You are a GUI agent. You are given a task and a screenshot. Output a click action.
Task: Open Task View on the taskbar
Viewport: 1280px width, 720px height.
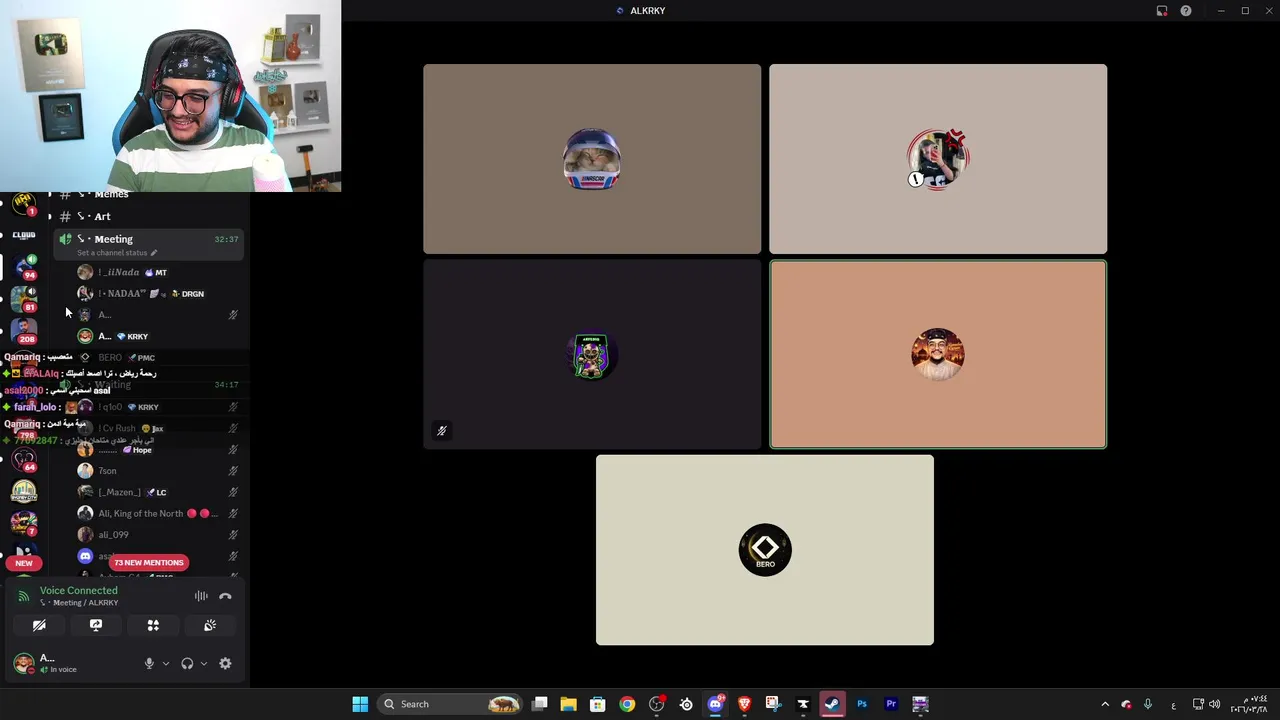tap(540, 704)
